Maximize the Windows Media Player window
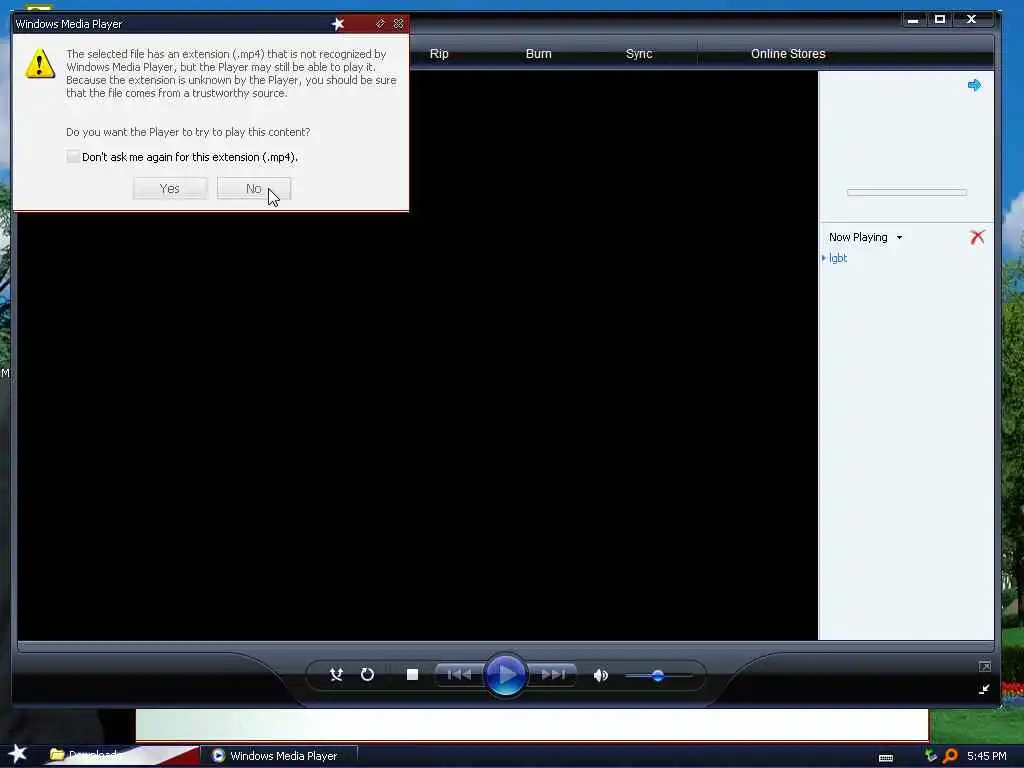Viewport: 1024px width, 768px height. point(940,20)
